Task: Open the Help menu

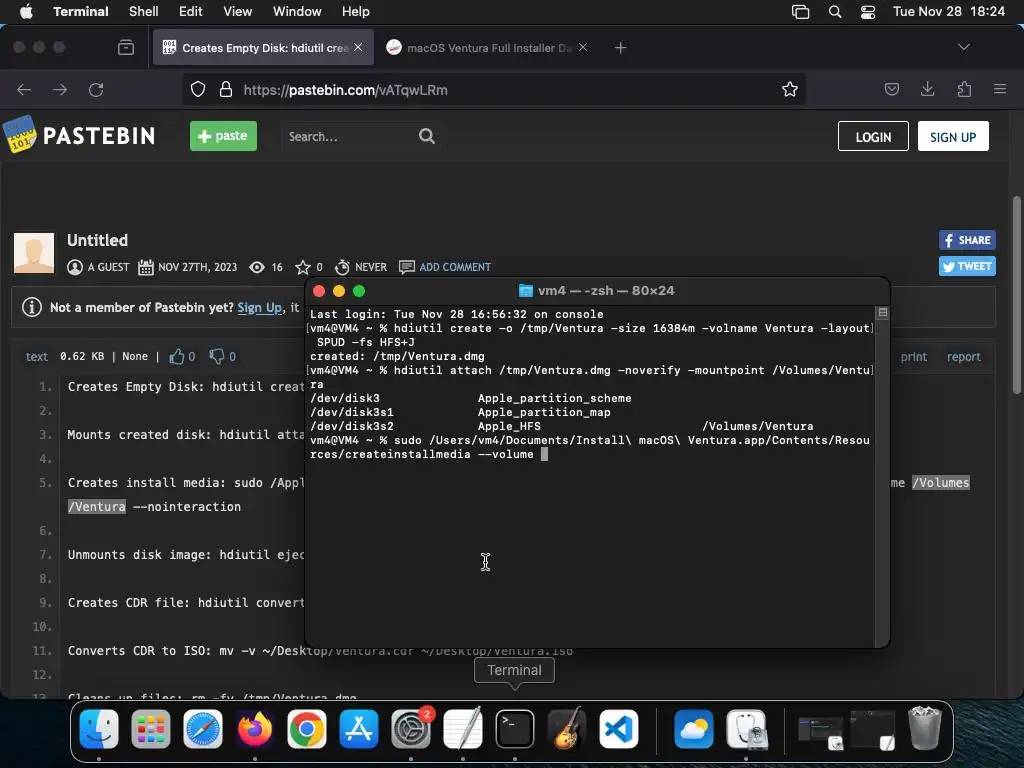Action: [x=355, y=12]
